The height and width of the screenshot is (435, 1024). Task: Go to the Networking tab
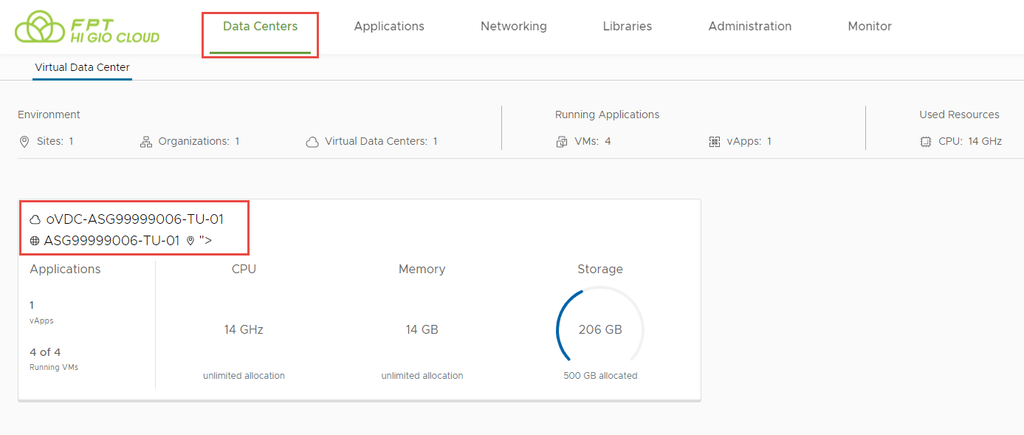[513, 26]
